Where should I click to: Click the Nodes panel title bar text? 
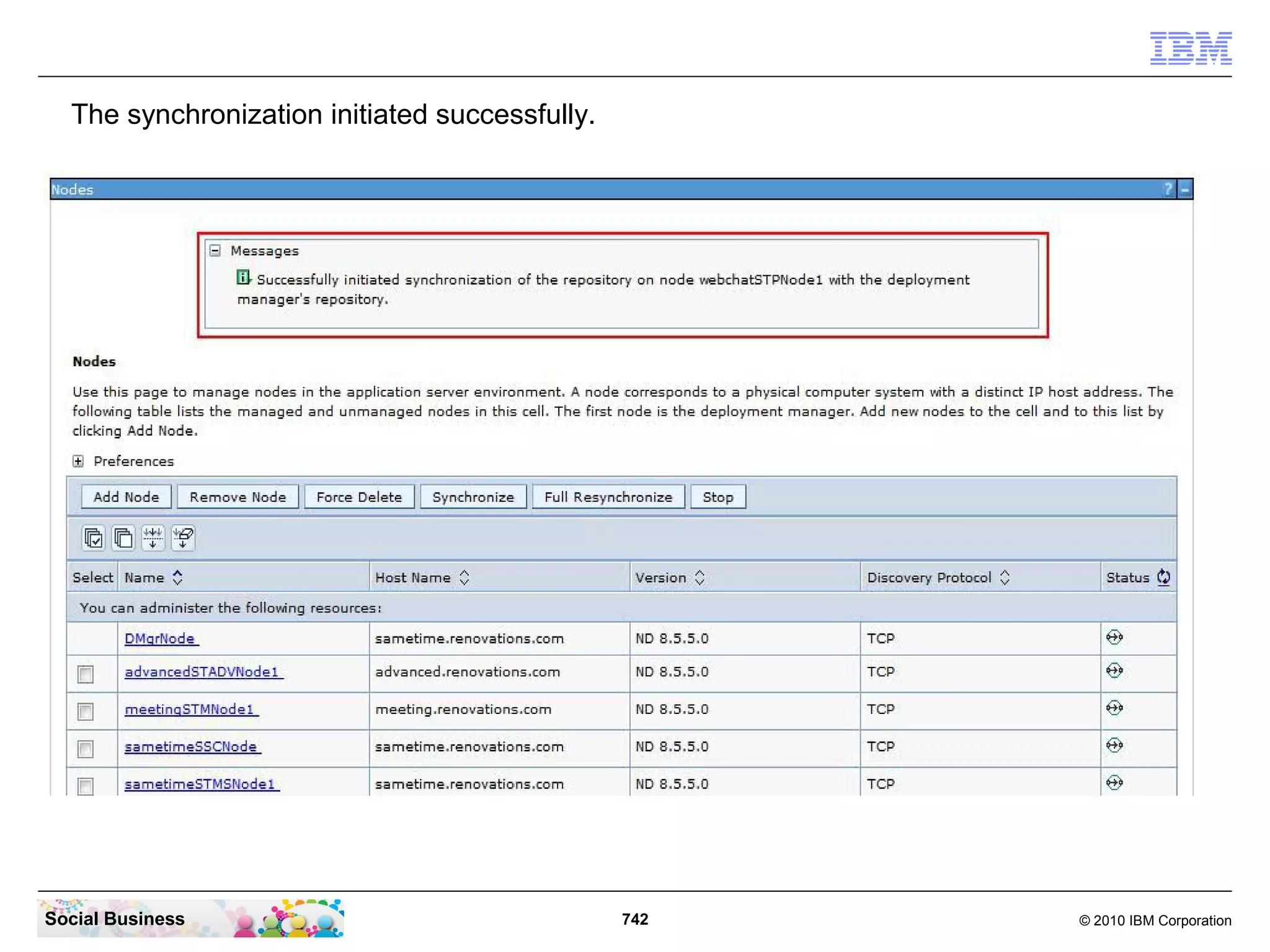[x=72, y=189]
